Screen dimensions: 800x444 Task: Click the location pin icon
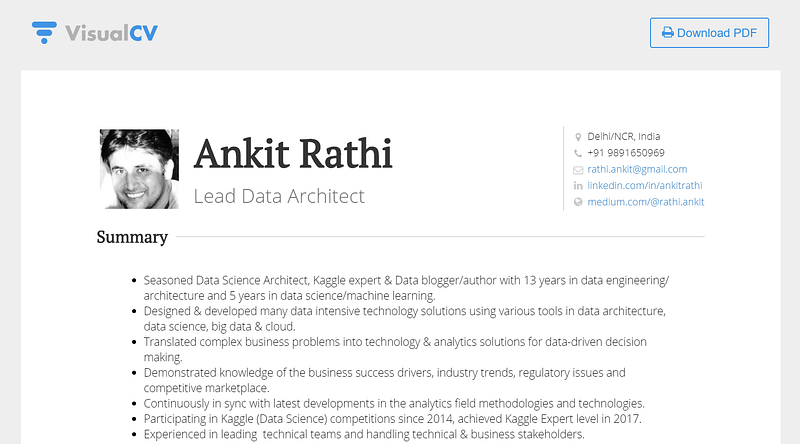click(x=578, y=137)
